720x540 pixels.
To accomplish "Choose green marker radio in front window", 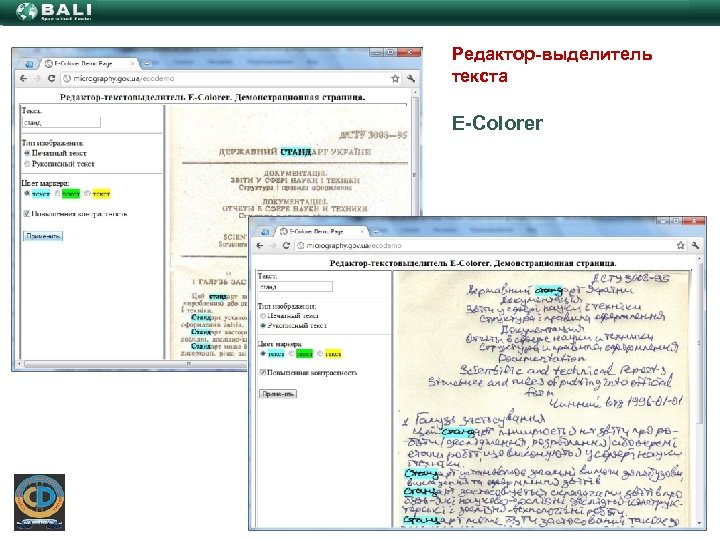I will coord(292,354).
